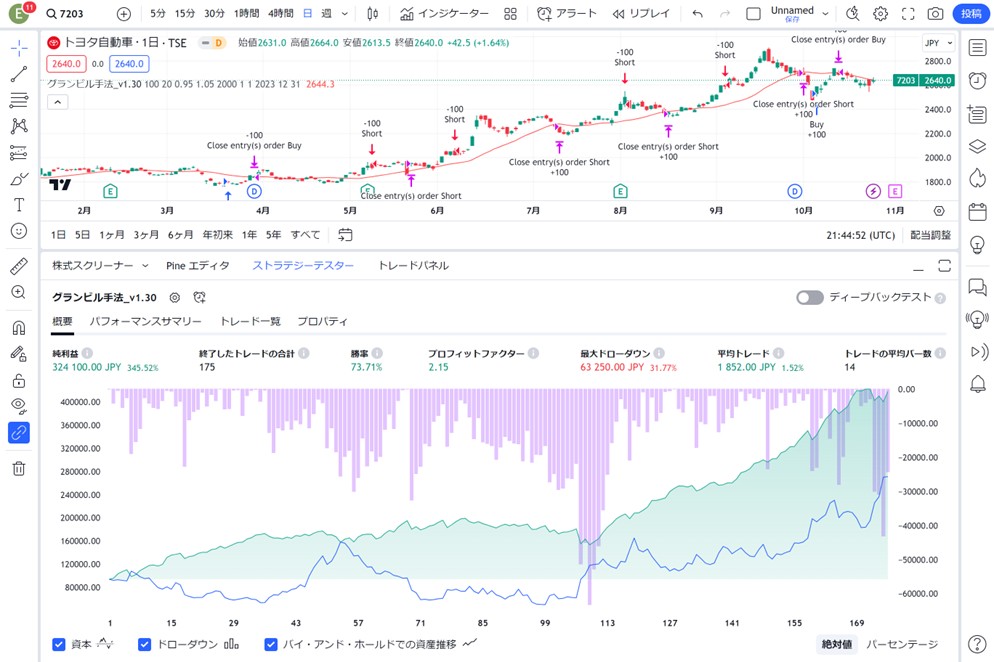
Task: Click the blue 投稿 publish button
Action: click(x=971, y=14)
